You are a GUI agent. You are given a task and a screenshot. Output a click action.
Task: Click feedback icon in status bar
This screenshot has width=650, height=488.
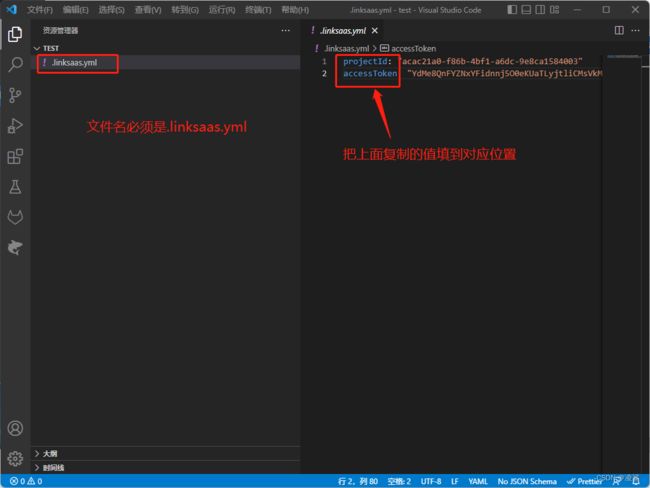tap(617, 481)
